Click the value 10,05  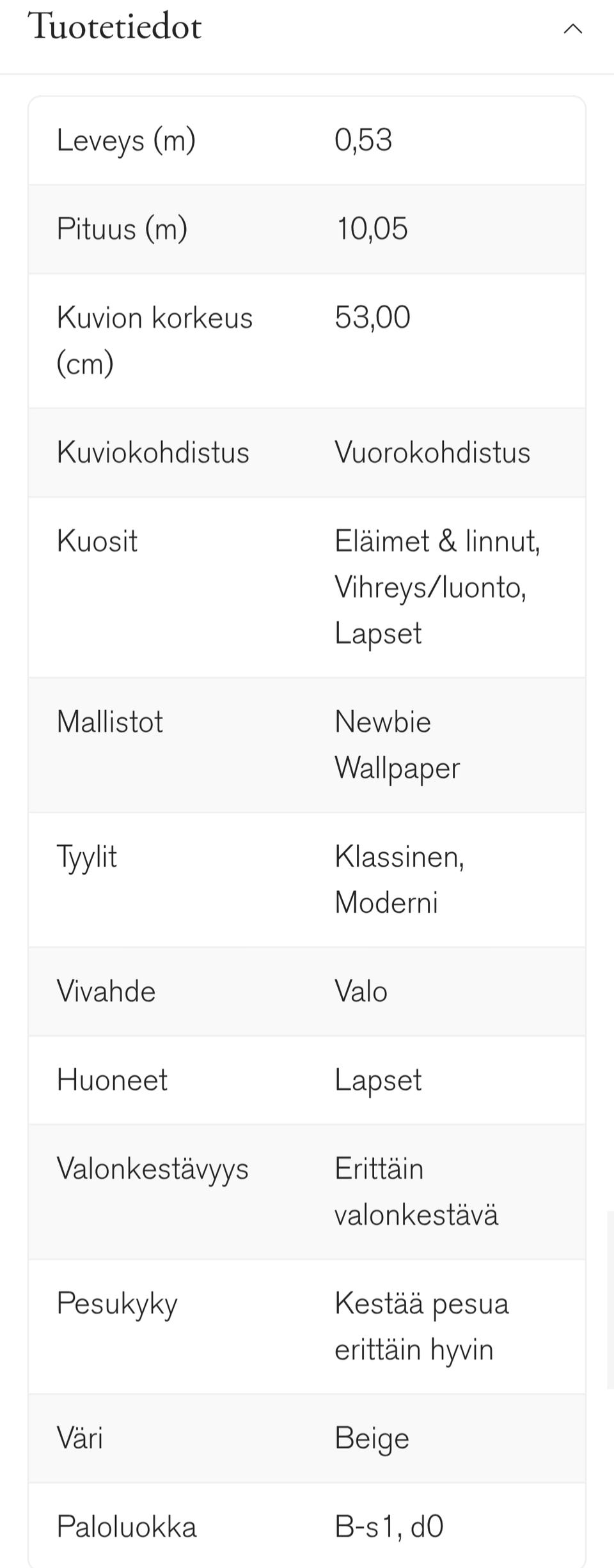pyautogui.click(x=372, y=229)
